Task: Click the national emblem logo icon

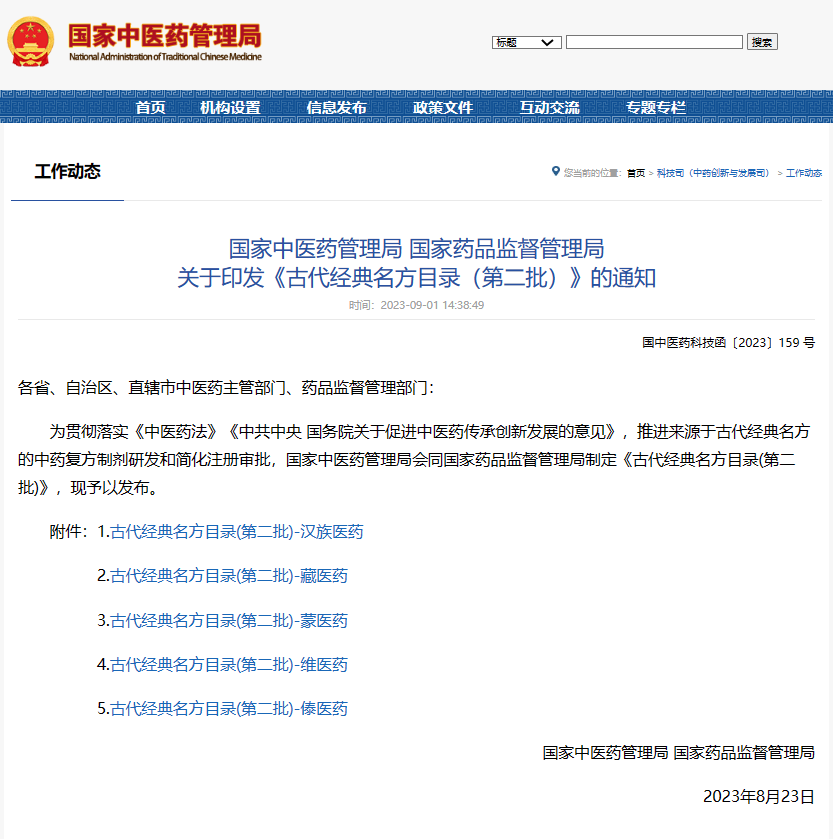Action: [30, 42]
